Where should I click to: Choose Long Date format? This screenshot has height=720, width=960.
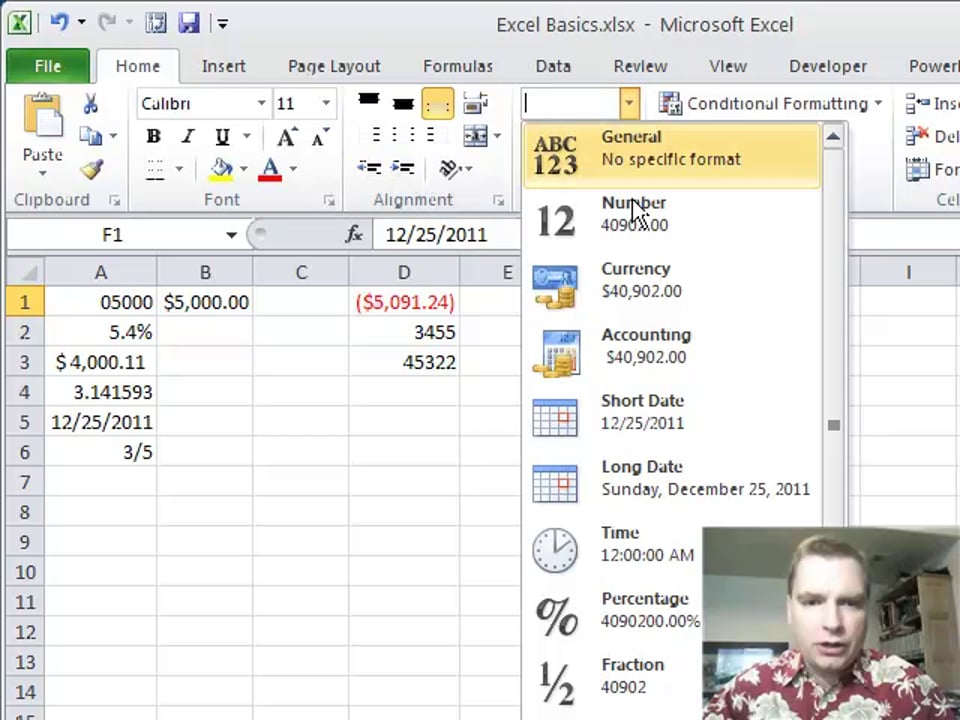click(672, 484)
